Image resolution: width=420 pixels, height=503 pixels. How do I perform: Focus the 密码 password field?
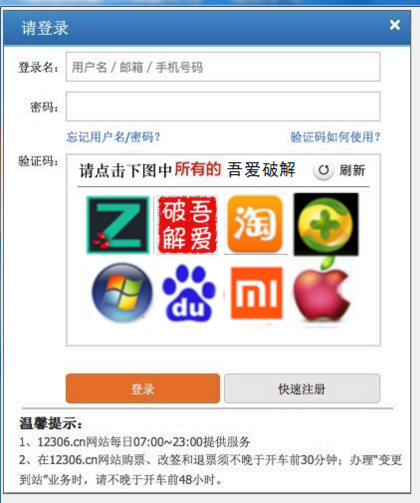[x=223, y=106]
